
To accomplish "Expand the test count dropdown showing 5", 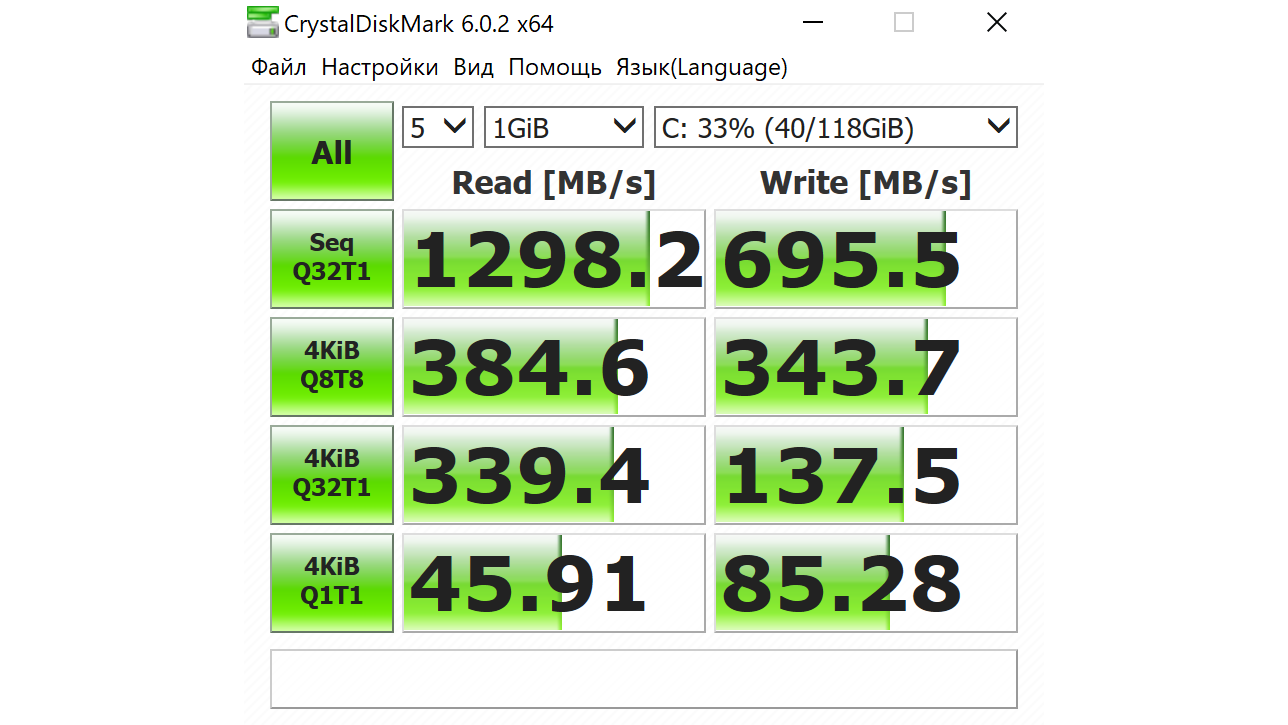I will pos(438,127).
